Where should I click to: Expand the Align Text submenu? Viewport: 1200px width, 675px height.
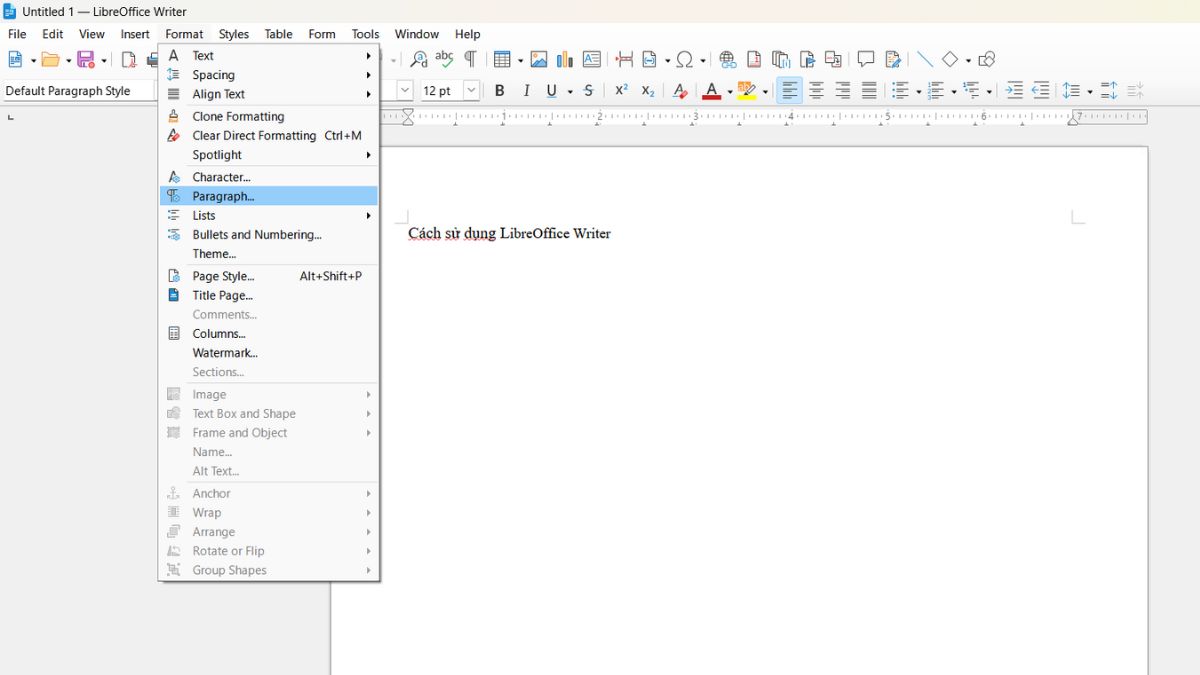point(269,94)
